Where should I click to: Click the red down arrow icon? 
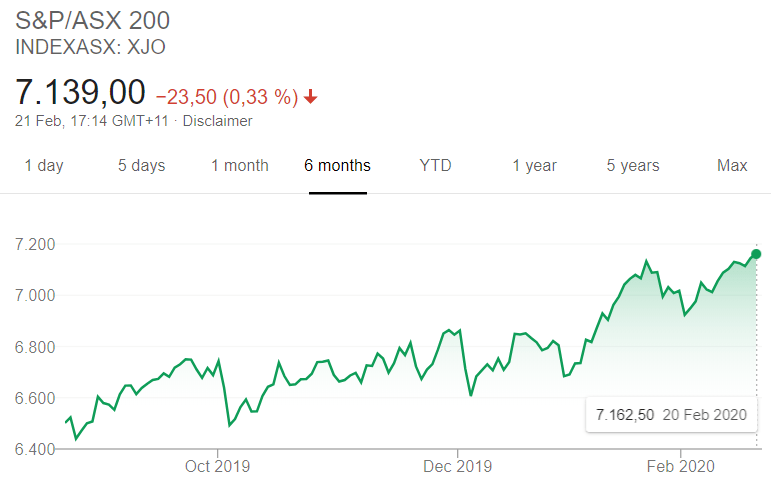pos(311,97)
